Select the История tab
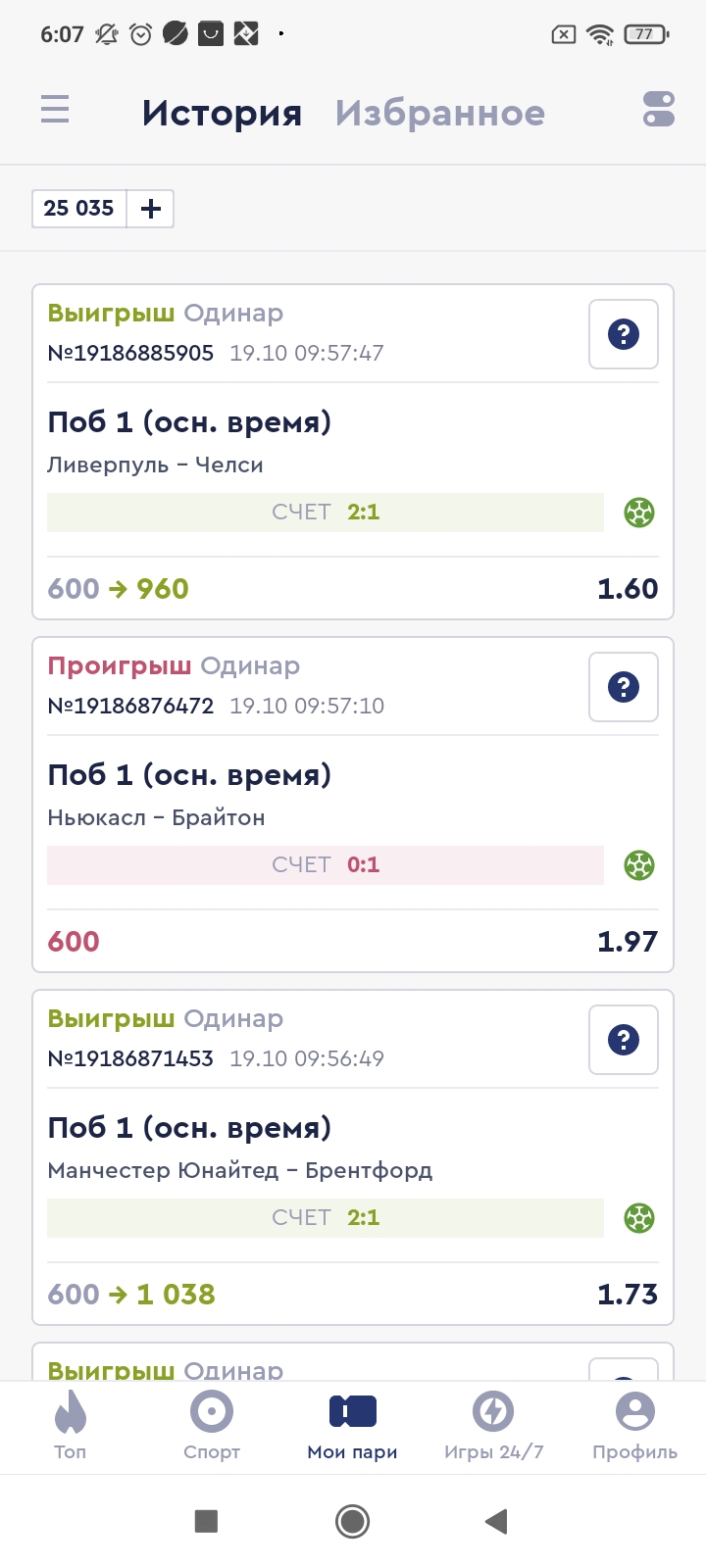 222,114
